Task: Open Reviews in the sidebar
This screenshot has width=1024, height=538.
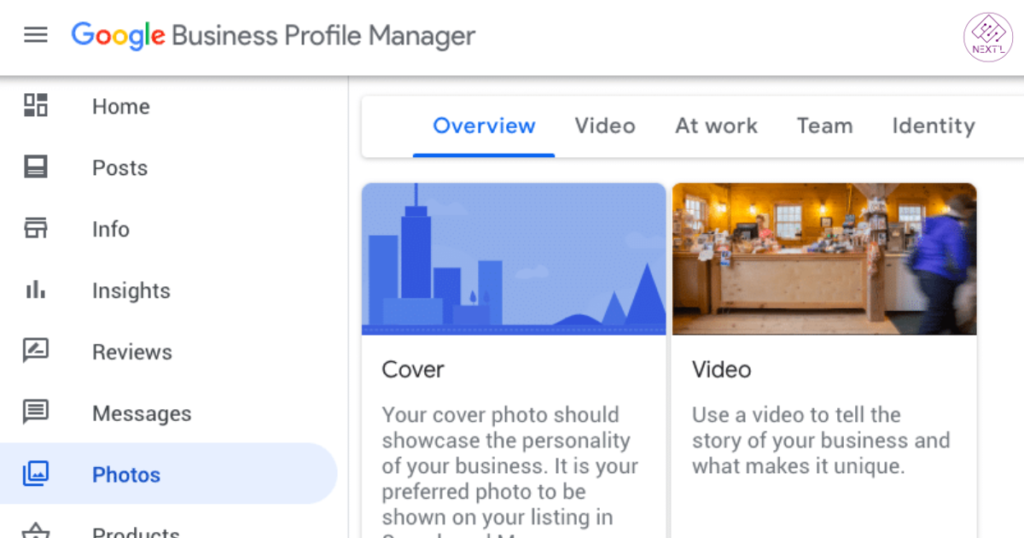Action: [132, 352]
